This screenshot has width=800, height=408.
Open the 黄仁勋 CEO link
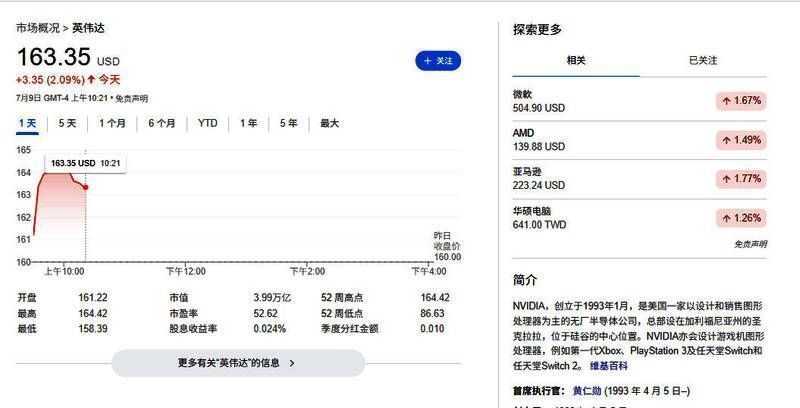(589, 390)
